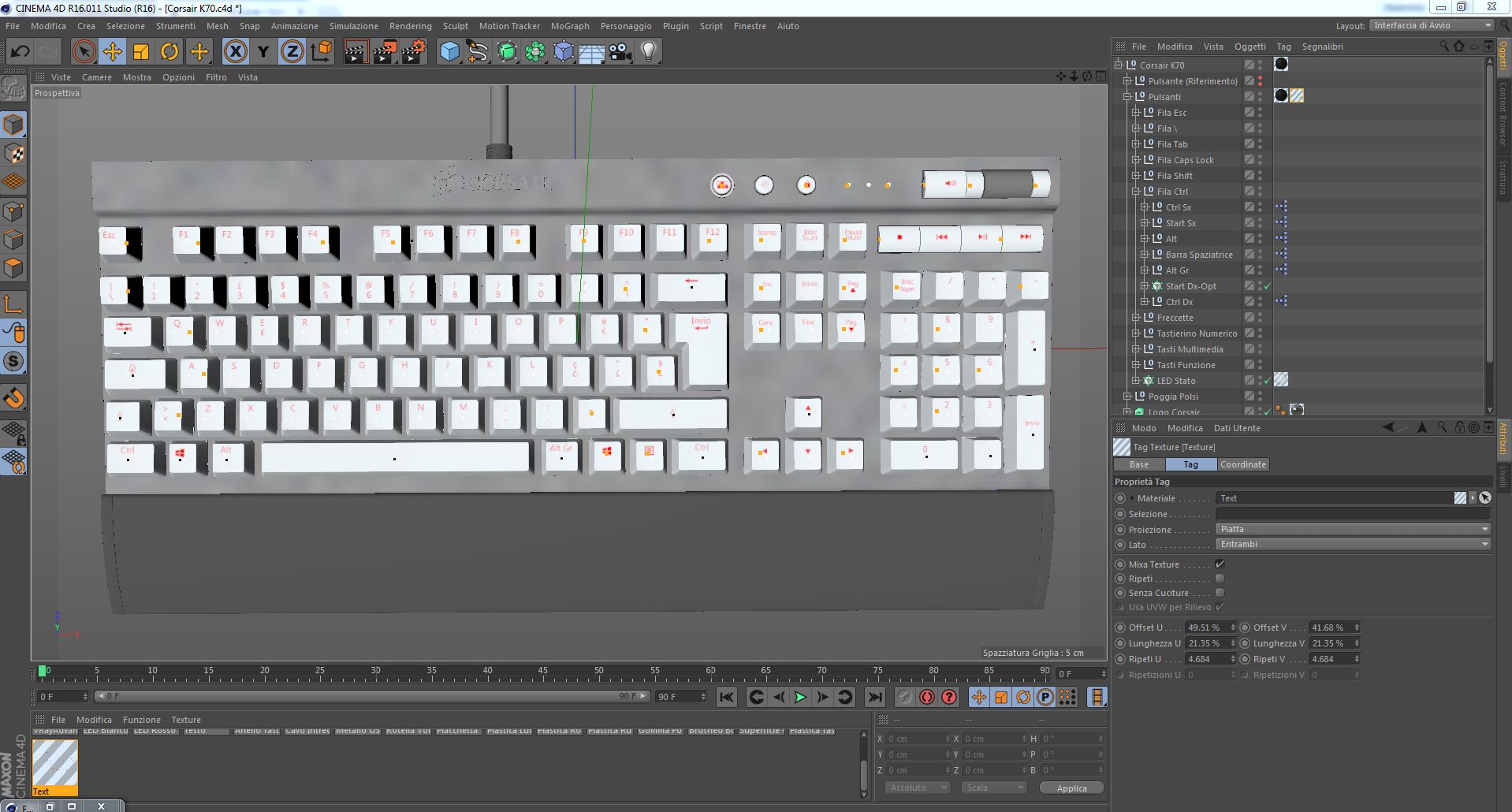Image resolution: width=1512 pixels, height=812 pixels.
Task: Toggle layer visibility for Fila Esc
Action: (x=1249, y=113)
